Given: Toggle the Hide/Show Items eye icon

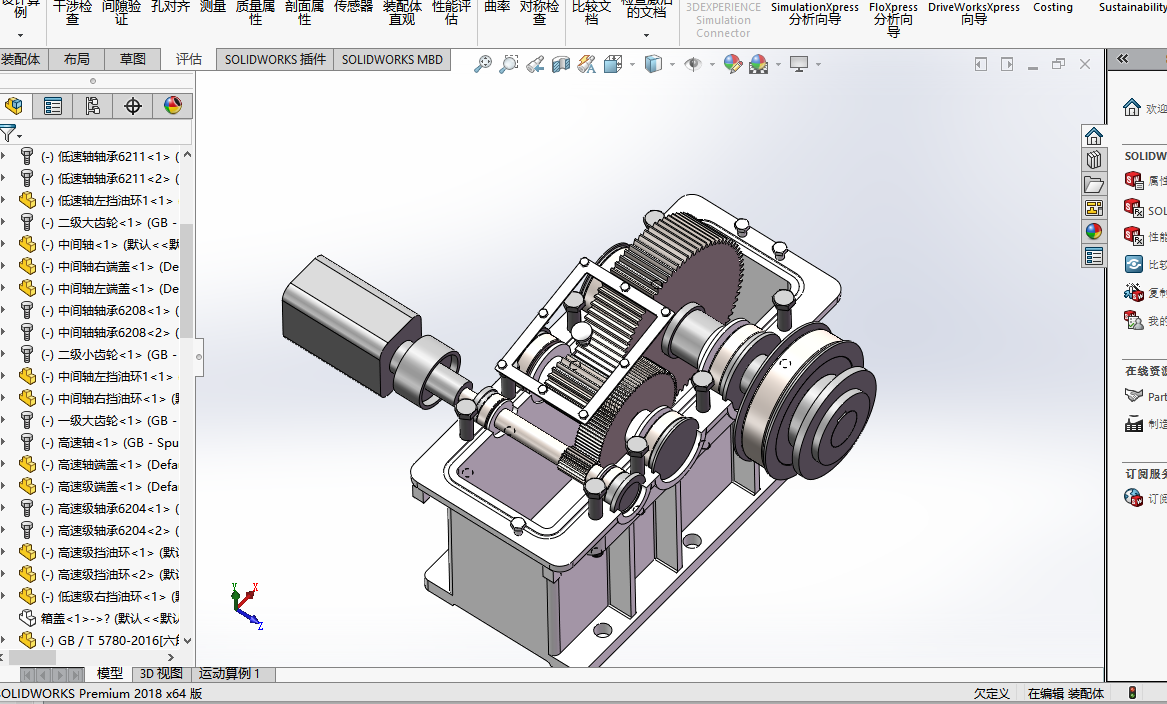Looking at the screenshot, I should point(693,65).
